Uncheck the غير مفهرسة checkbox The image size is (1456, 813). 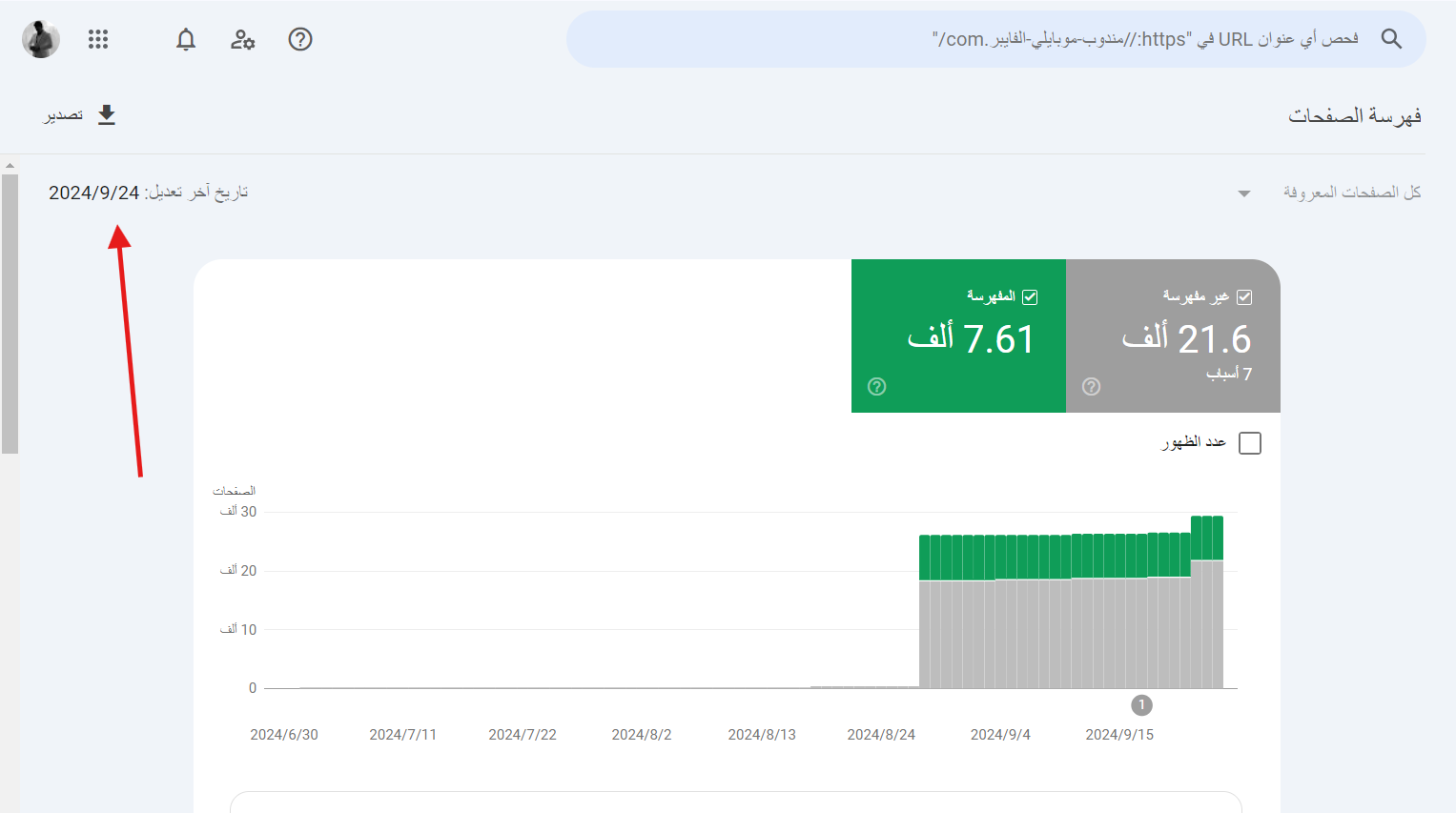pos(1244,297)
